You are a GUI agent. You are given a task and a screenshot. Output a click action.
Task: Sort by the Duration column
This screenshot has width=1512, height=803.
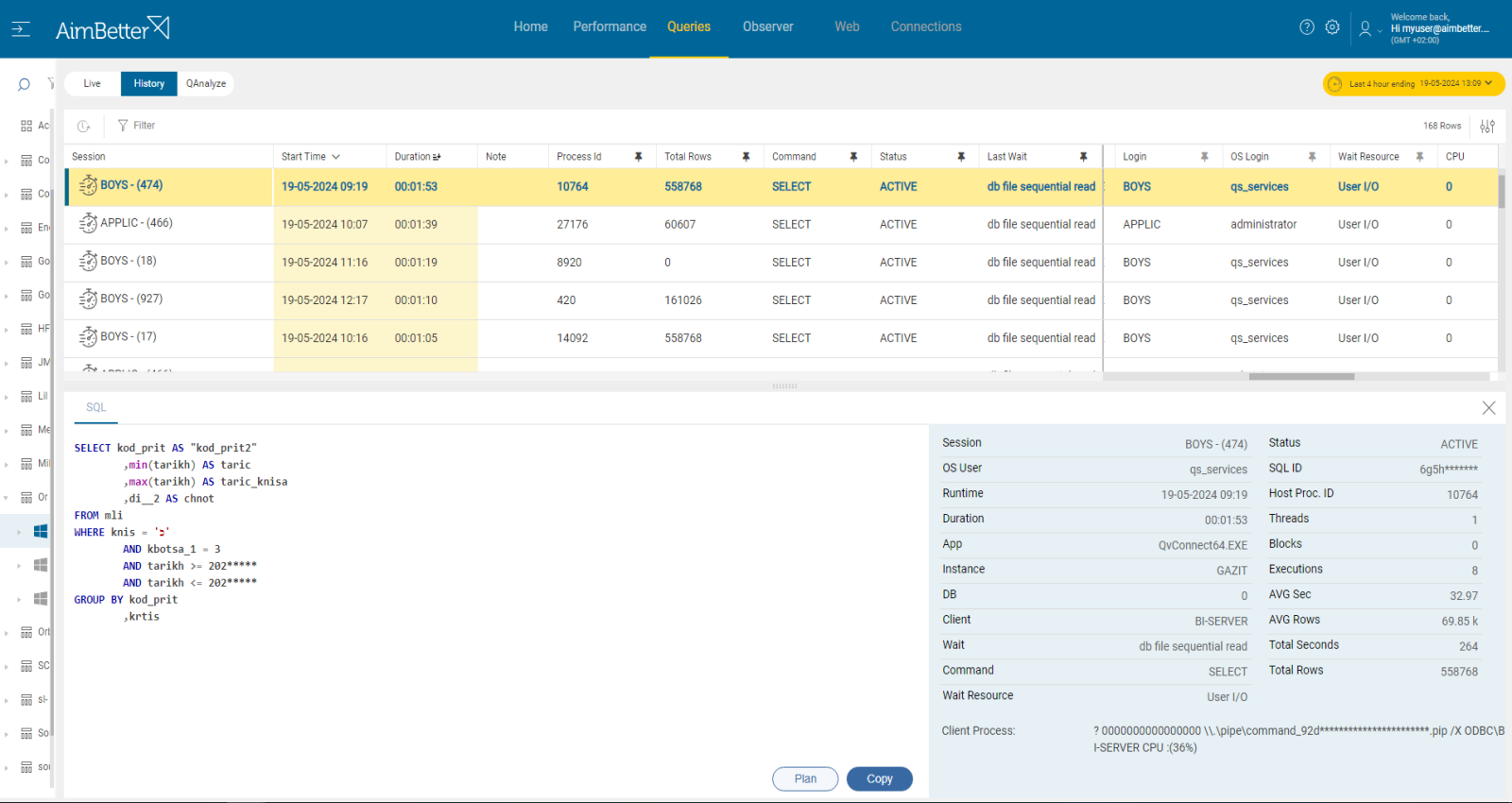[418, 157]
